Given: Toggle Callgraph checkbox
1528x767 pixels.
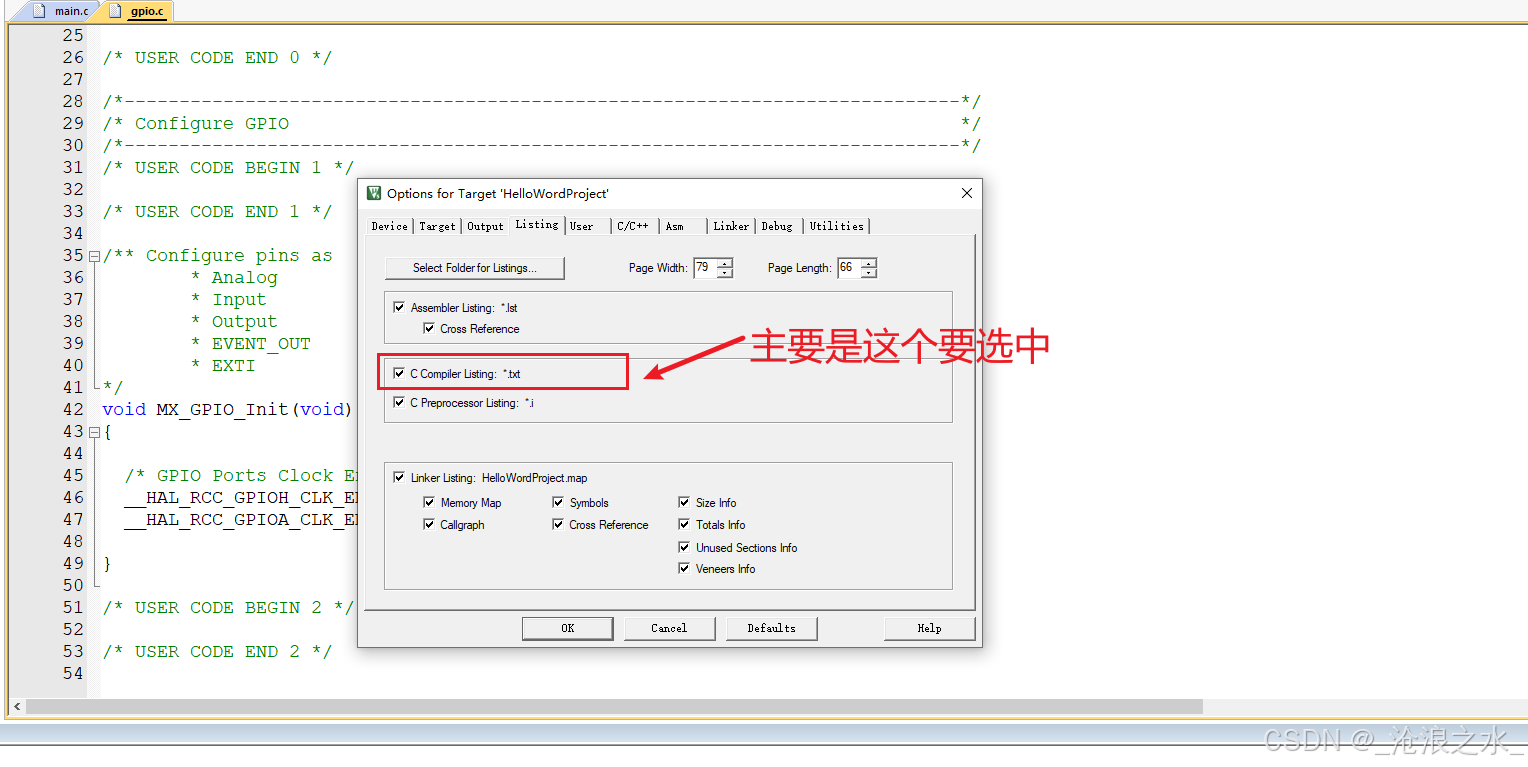Looking at the screenshot, I should [429, 525].
